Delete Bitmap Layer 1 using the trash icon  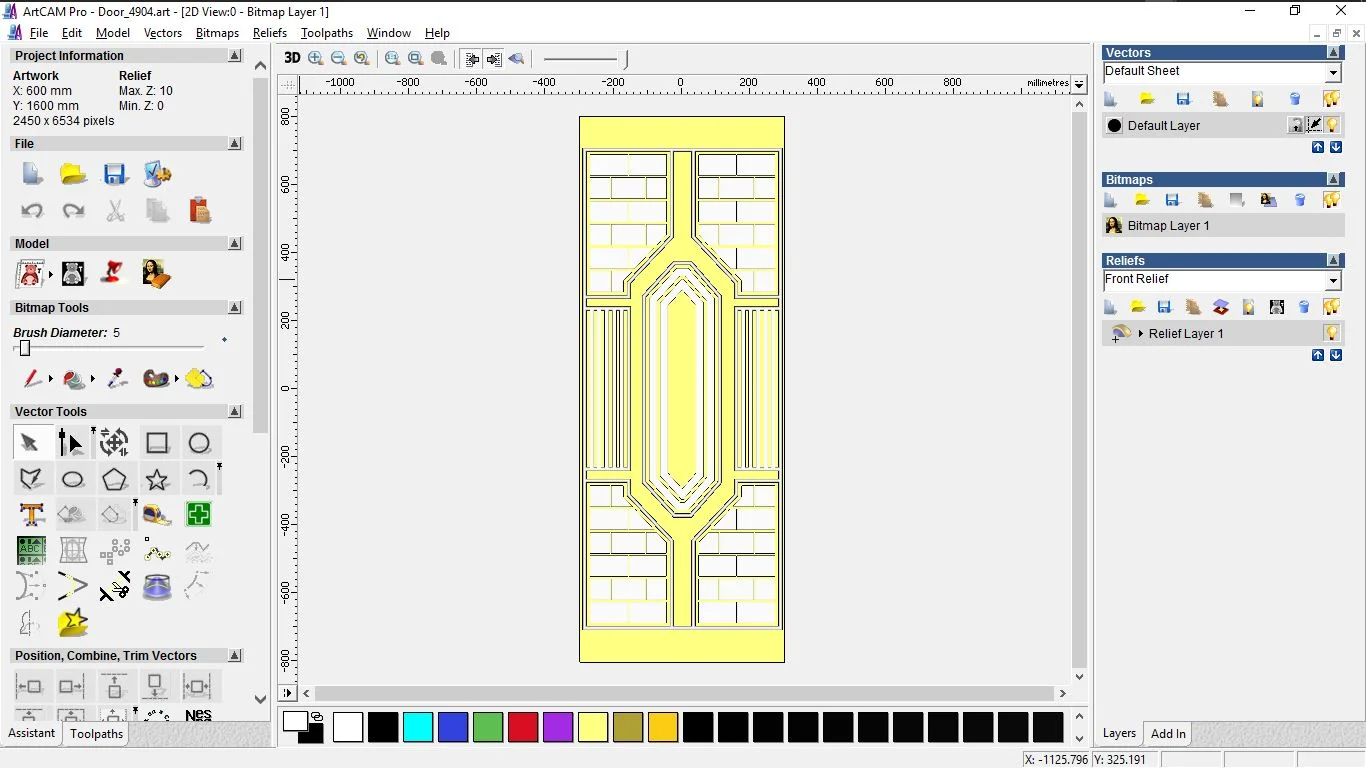coord(1301,200)
